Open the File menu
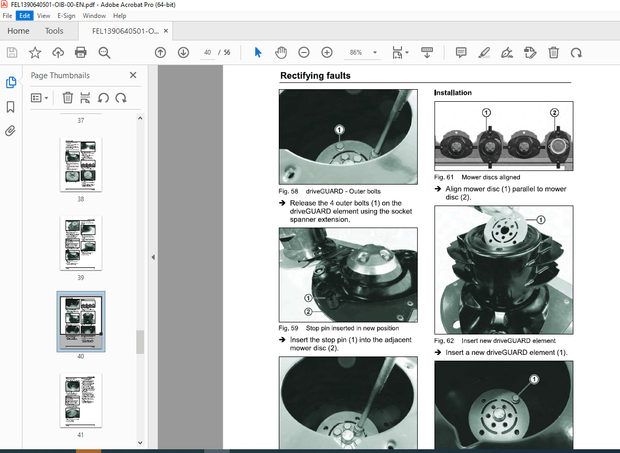 7,16
